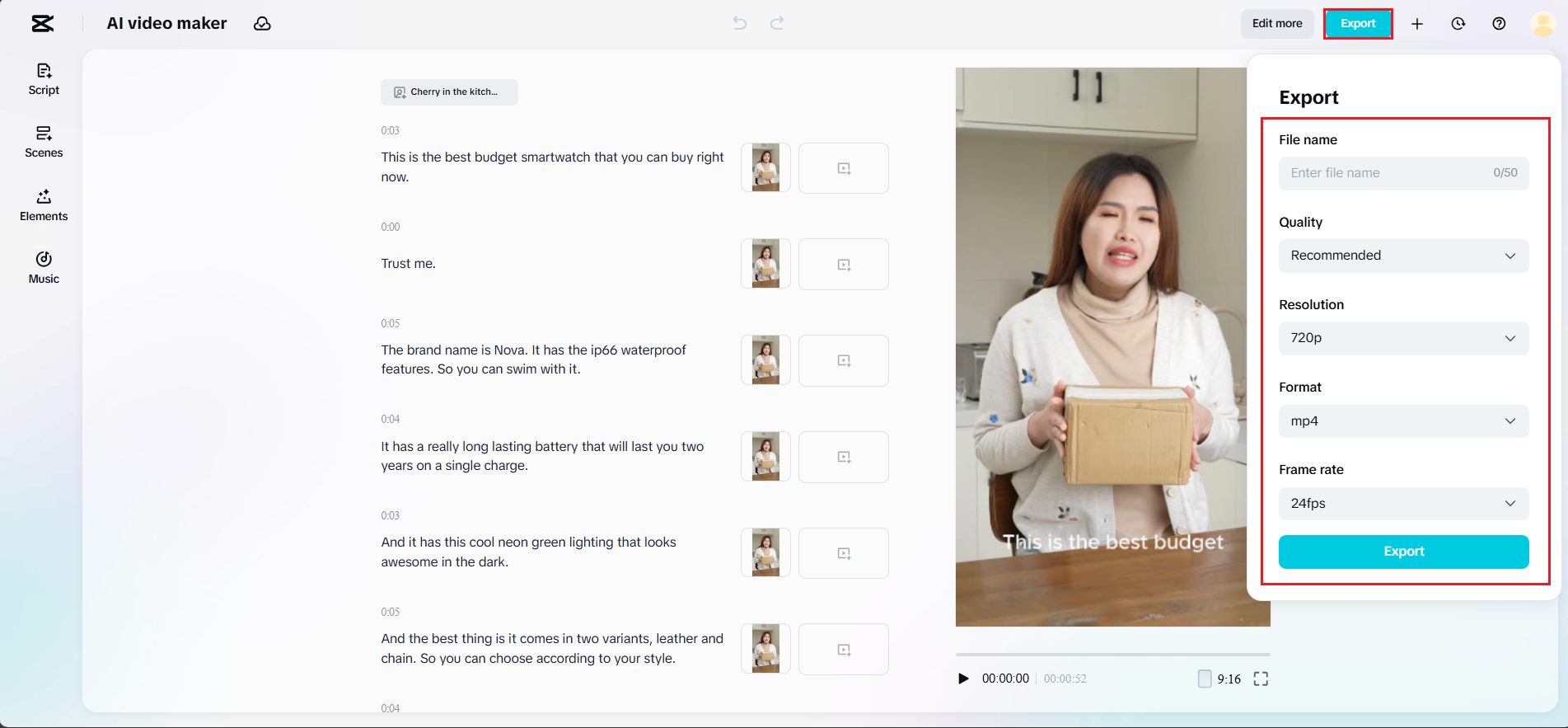Change the 9:16 aspect ratio
The height and width of the screenshot is (728, 1568).
(1219, 679)
